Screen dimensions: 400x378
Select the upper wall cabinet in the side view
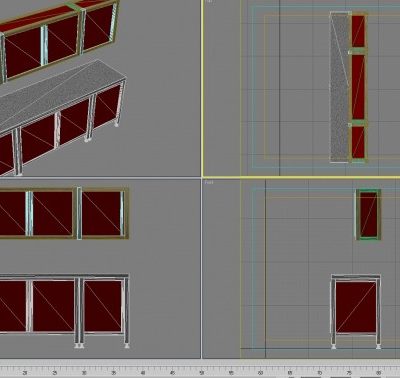click(368, 214)
